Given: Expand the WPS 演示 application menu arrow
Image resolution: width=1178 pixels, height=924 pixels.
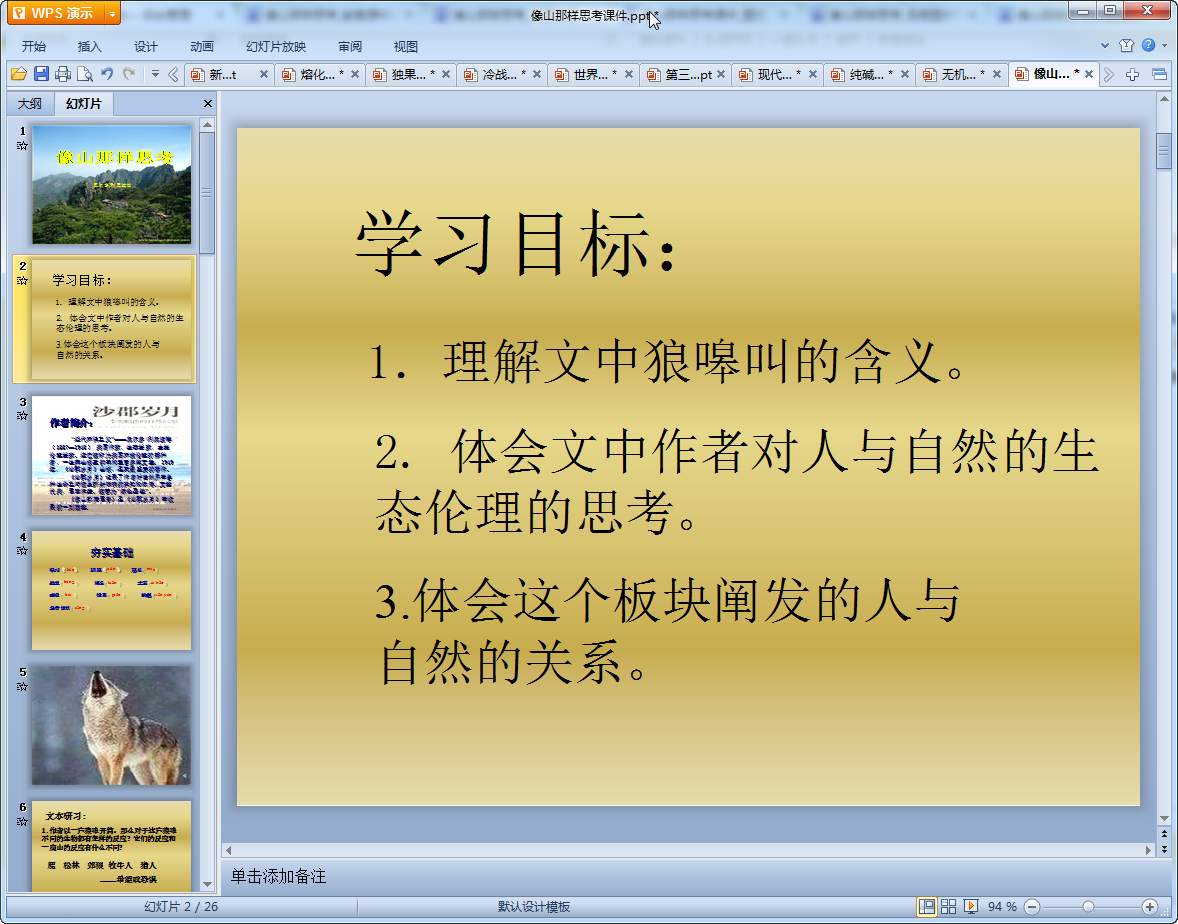Looking at the screenshot, I should coord(111,13).
